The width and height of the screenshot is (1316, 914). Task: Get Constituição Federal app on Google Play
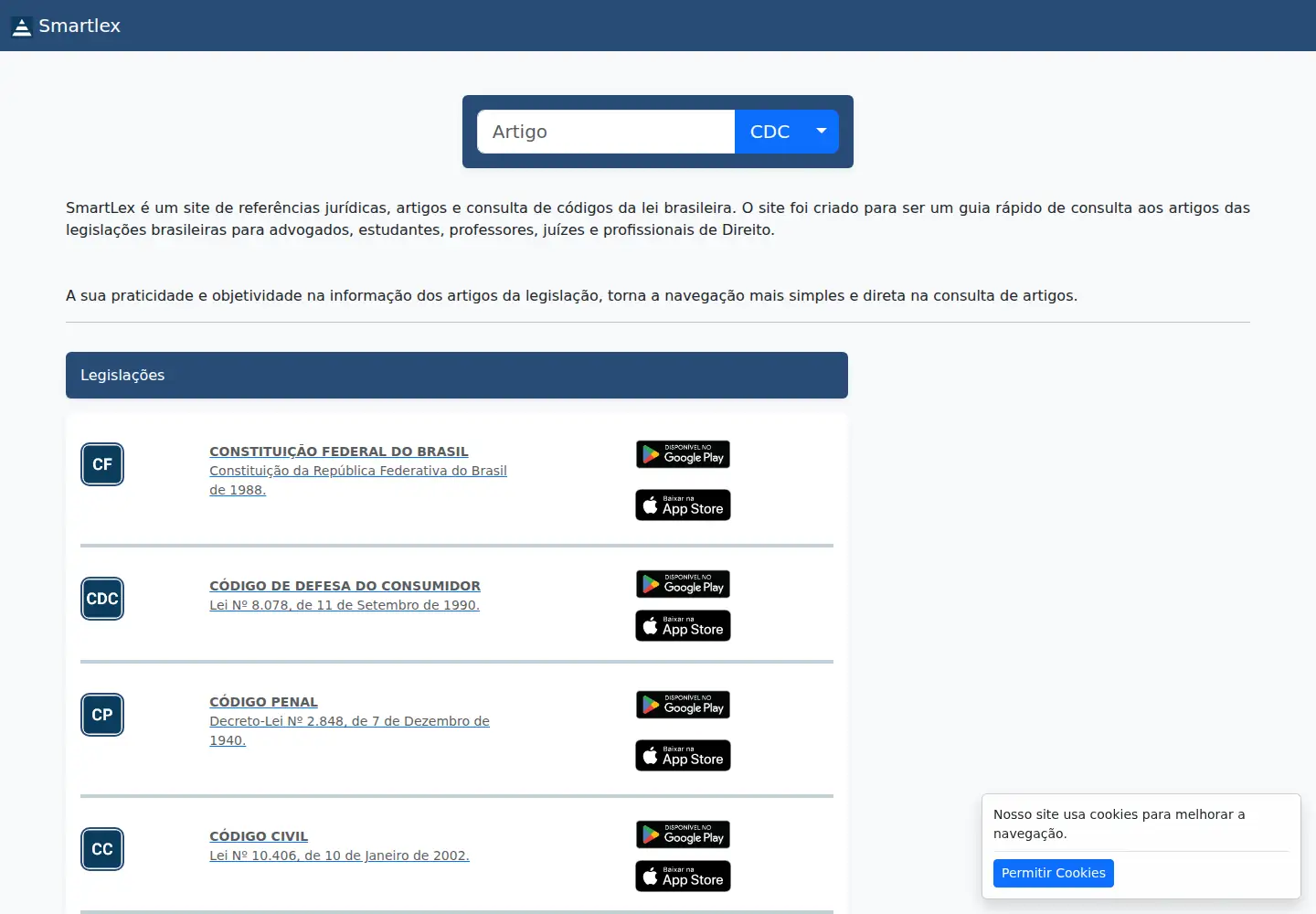pyautogui.click(x=684, y=454)
